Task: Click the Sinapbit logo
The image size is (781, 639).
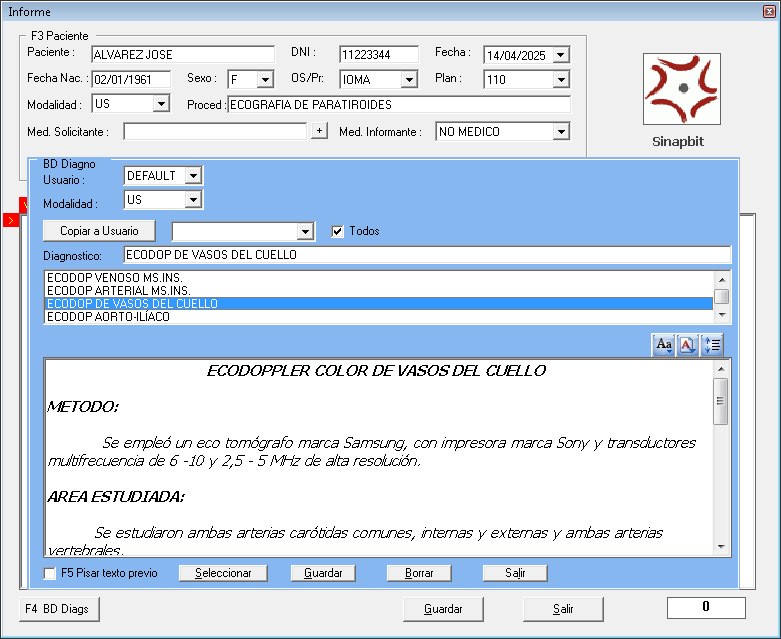Action: [680, 90]
